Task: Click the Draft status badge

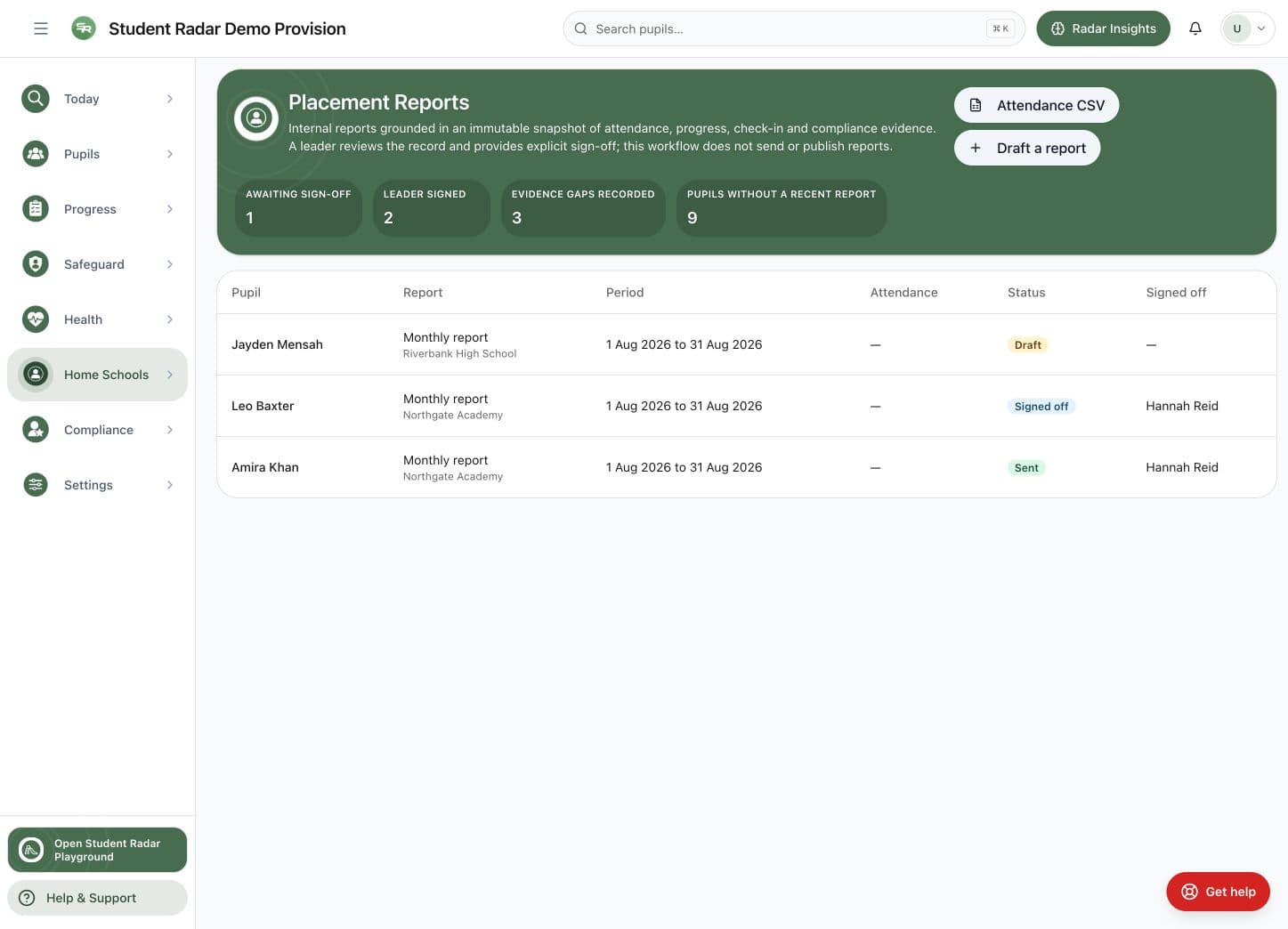Action: pyautogui.click(x=1027, y=345)
